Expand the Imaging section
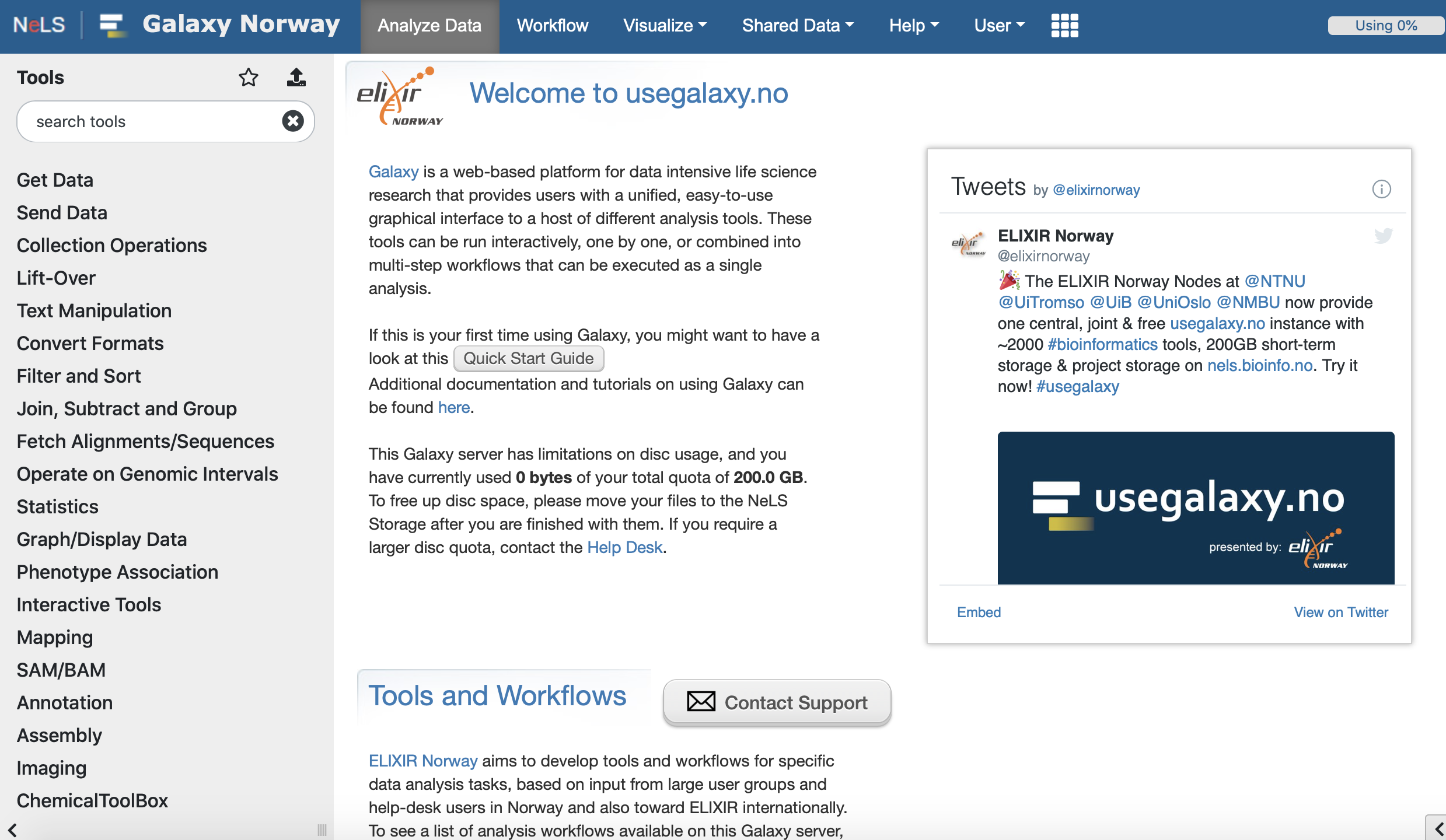This screenshot has width=1446, height=840. point(51,768)
